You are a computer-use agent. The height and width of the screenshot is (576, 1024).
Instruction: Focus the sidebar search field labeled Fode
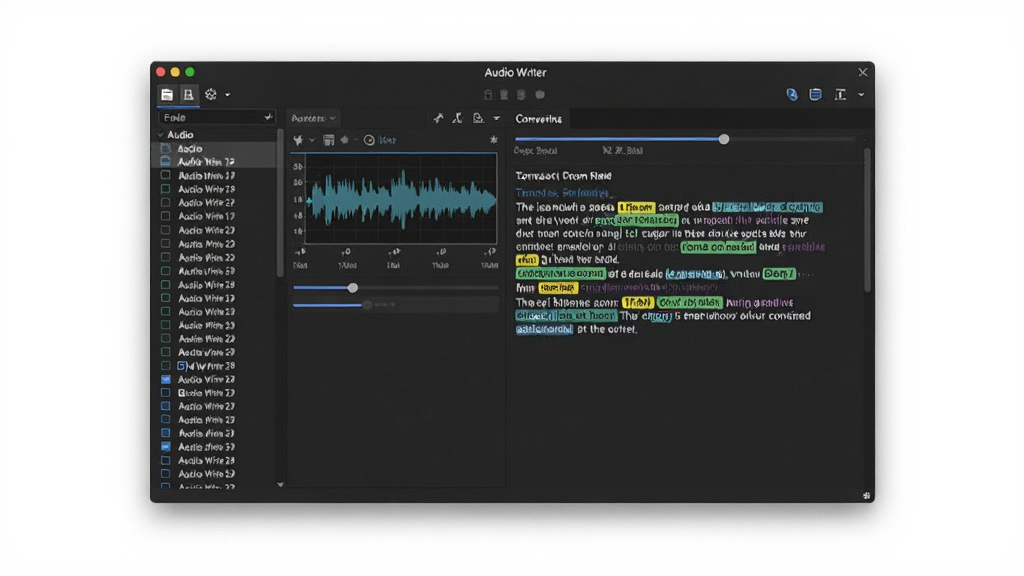pyautogui.click(x=216, y=118)
